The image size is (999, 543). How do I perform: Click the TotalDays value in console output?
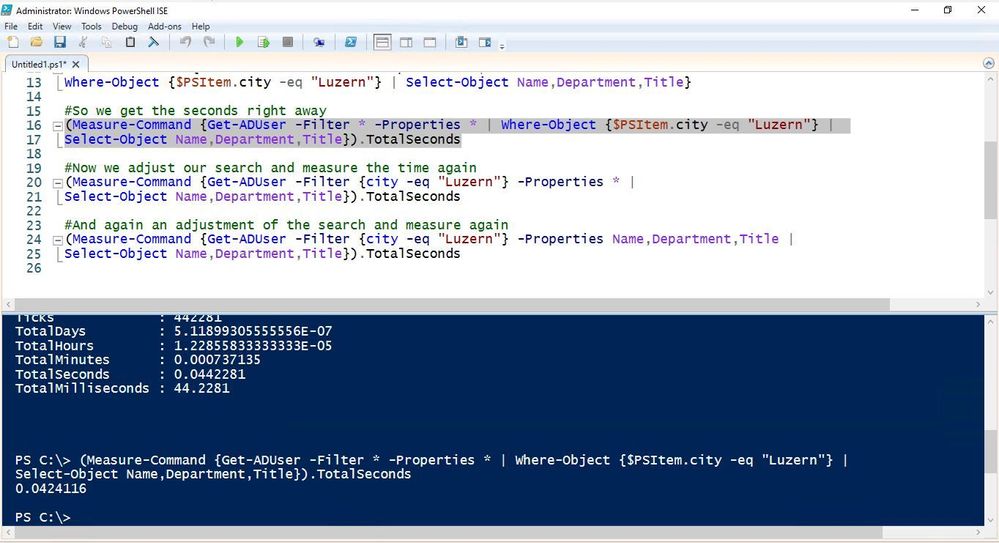tap(253, 331)
